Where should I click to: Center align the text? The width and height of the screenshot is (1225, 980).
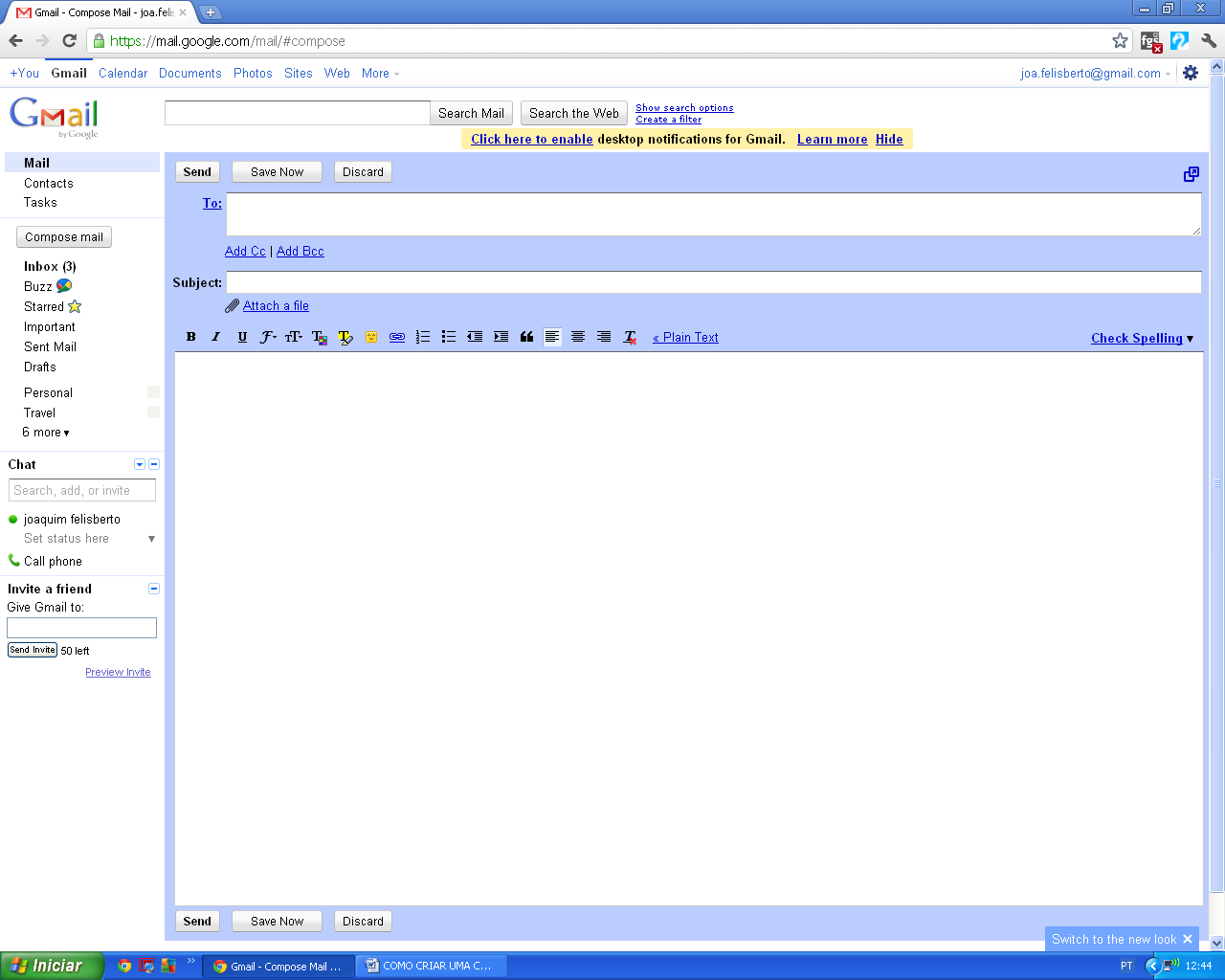click(x=578, y=337)
